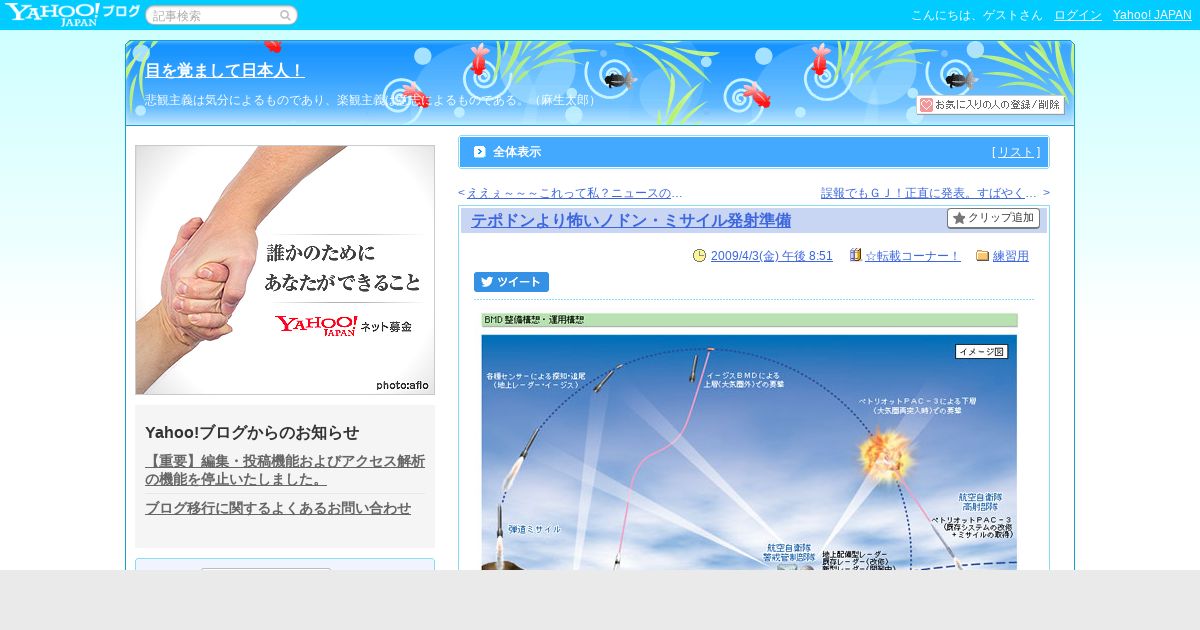Open the BMD missile defense diagram image
Viewport: 1200px width, 630px height.
coord(749,441)
